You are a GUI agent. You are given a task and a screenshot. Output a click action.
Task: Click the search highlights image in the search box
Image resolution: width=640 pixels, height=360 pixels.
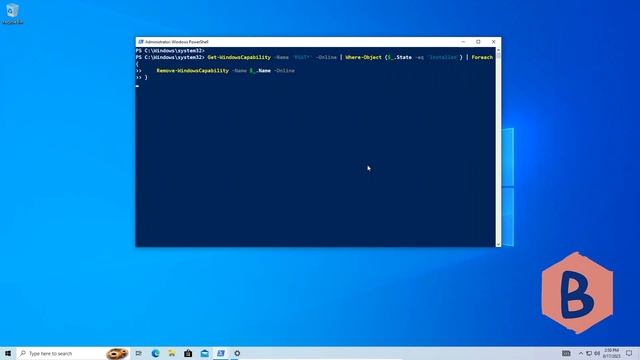pos(117,353)
